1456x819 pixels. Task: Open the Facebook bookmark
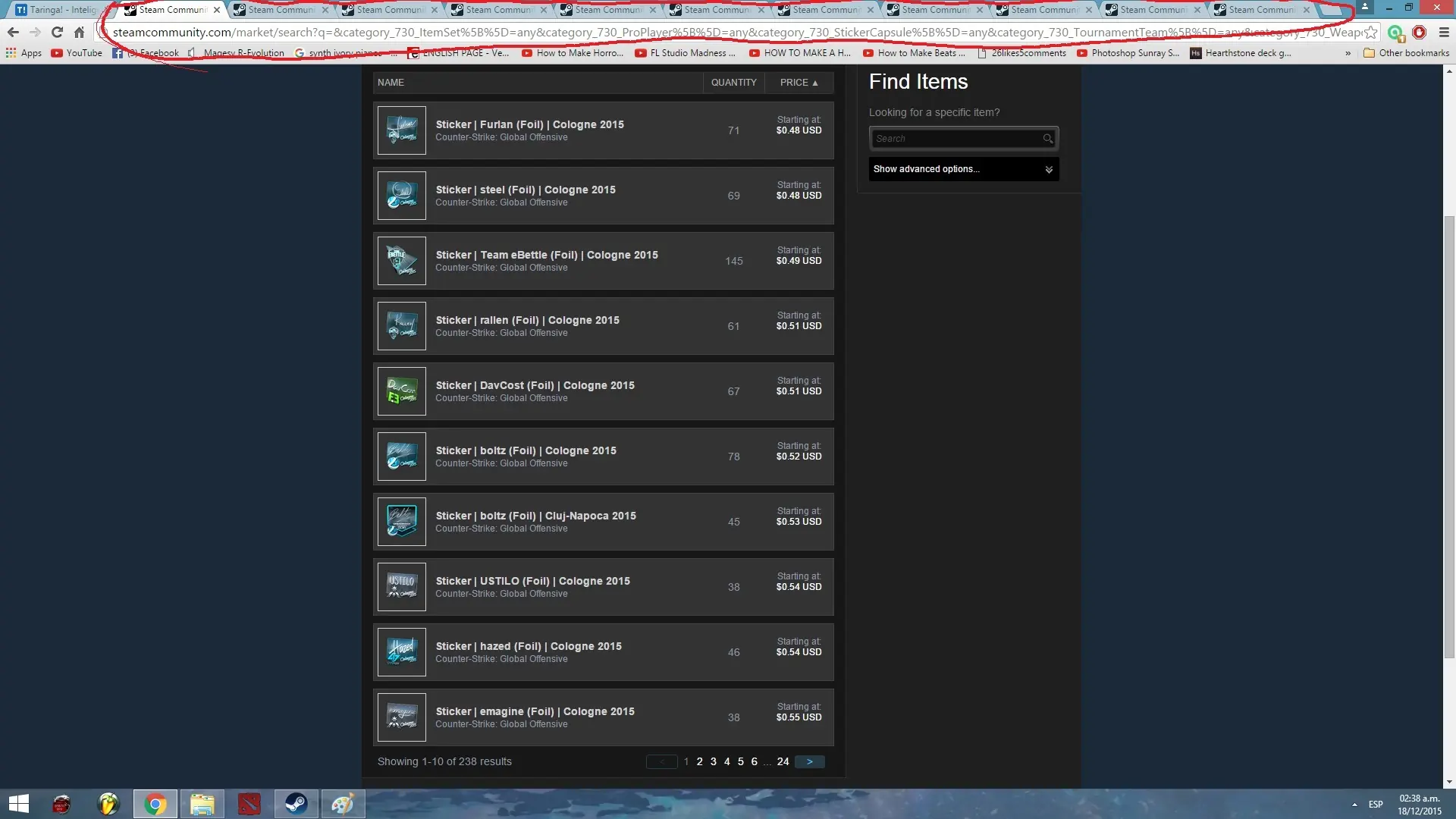(146, 53)
